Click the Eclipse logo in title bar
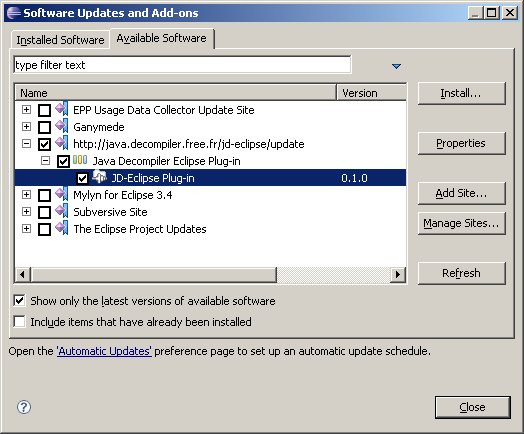Viewport: 524px width, 434px height. pos(13,13)
